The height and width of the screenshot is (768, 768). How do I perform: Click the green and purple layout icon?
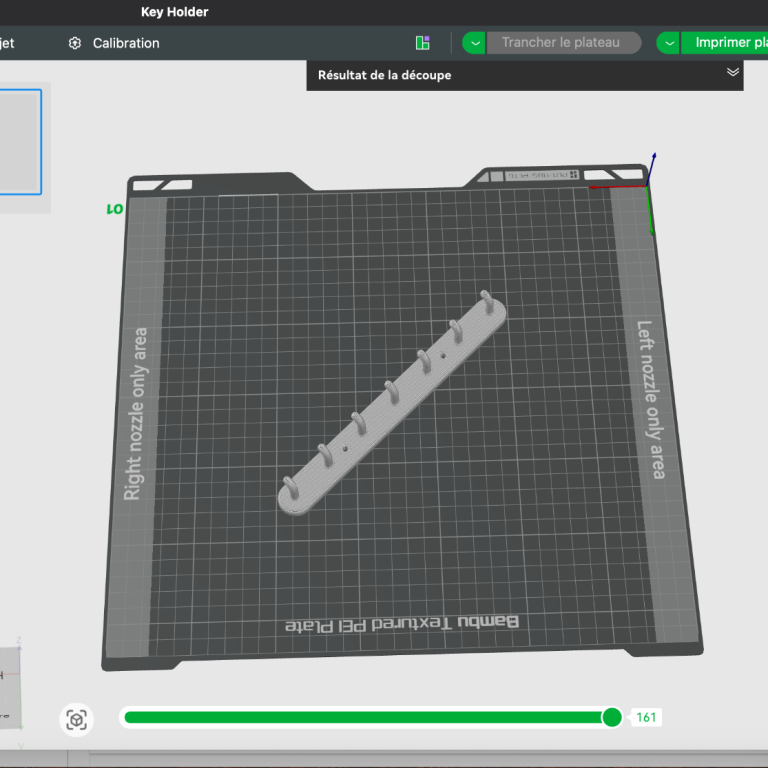pyautogui.click(x=423, y=43)
